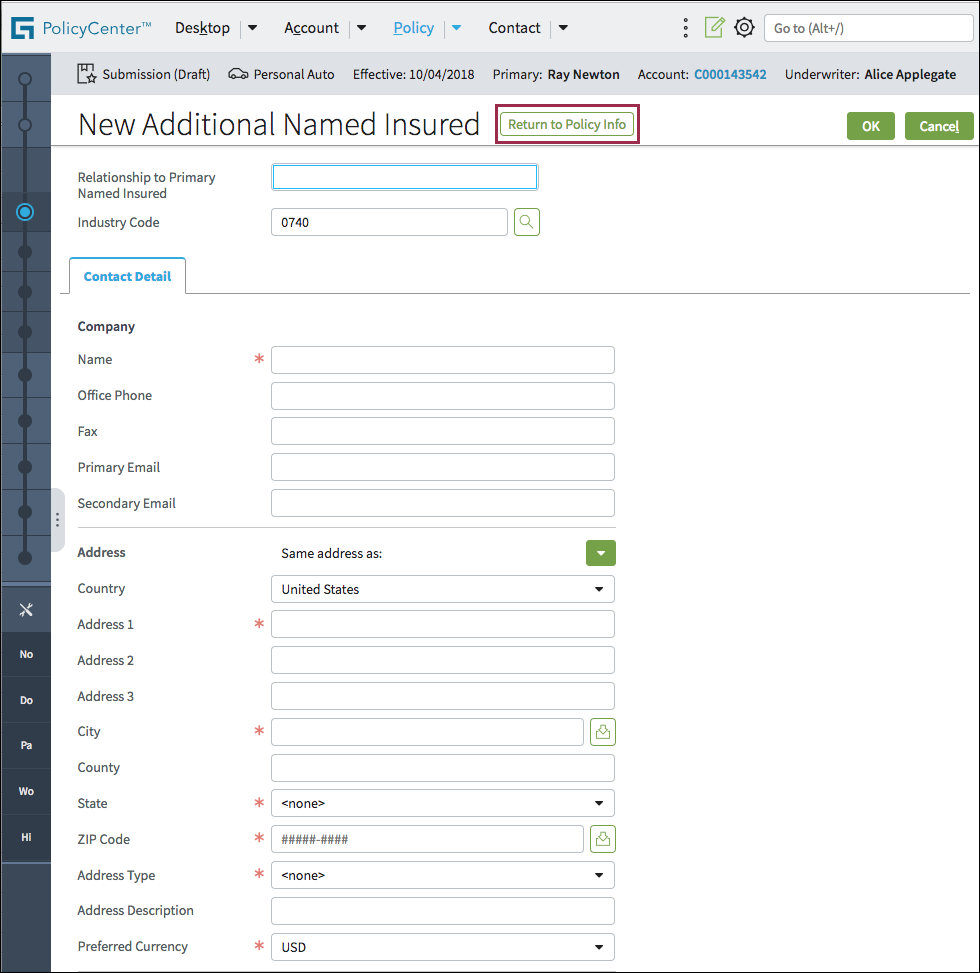The width and height of the screenshot is (980, 973).
Task: Click the Industry Code search magnifier icon
Action: [527, 222]
